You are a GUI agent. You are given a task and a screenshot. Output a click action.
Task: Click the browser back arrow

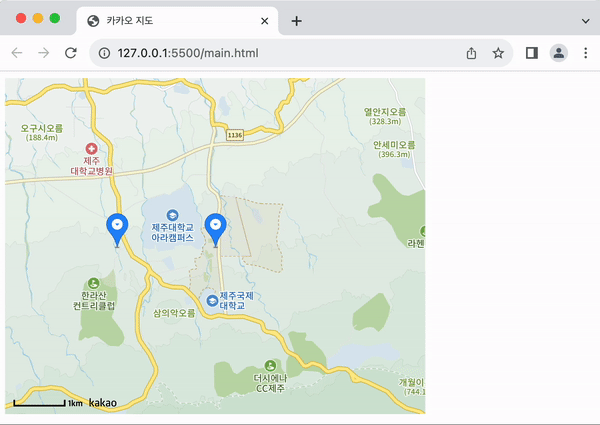coord(17,53)
